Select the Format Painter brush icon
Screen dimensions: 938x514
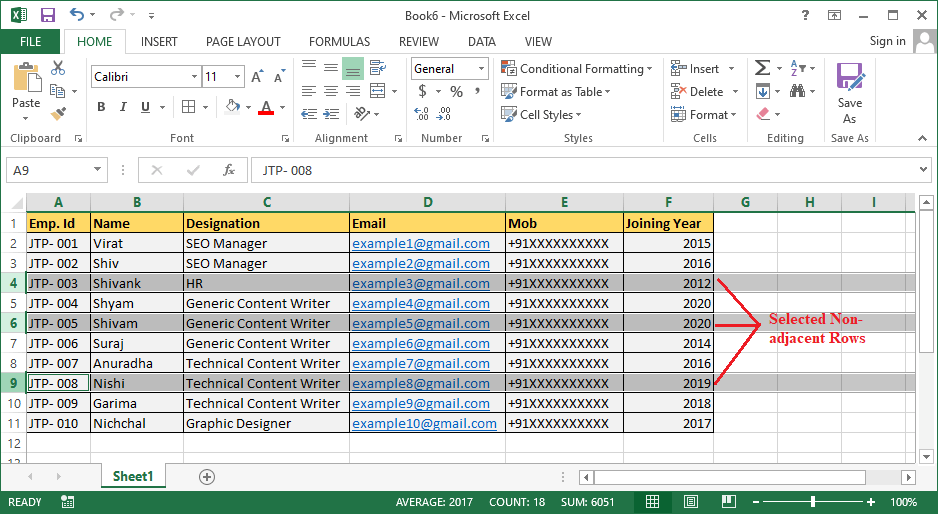[x=58, y=113]
